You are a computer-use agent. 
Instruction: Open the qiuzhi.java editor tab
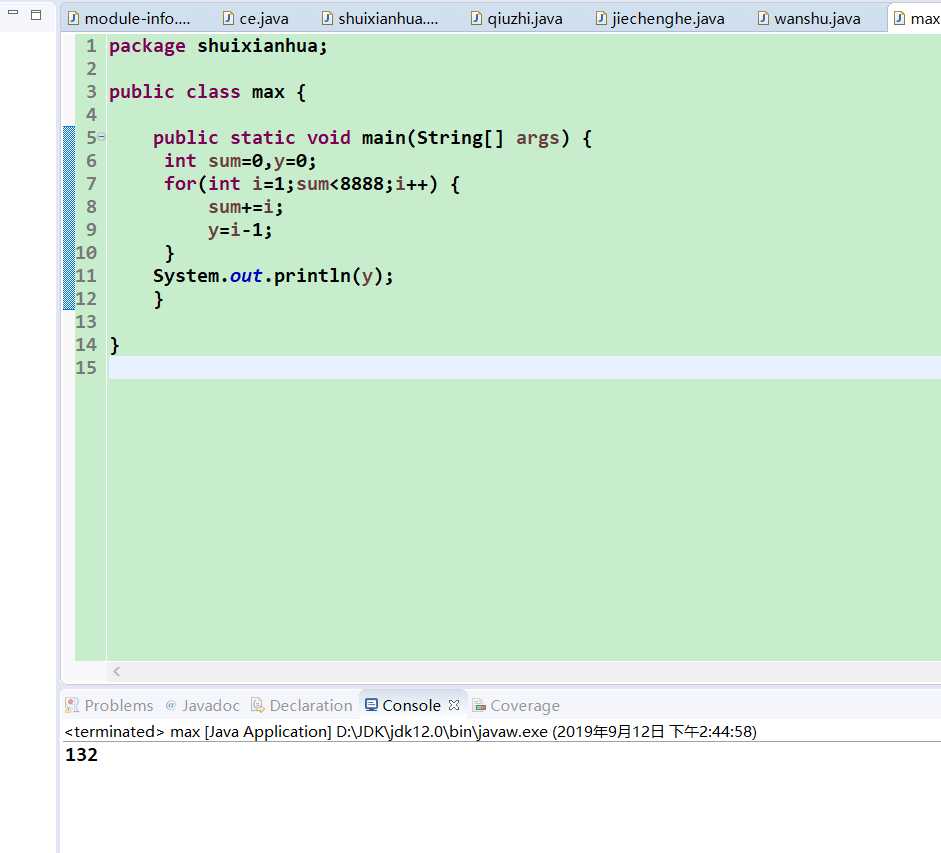click(x=517, y=19)
